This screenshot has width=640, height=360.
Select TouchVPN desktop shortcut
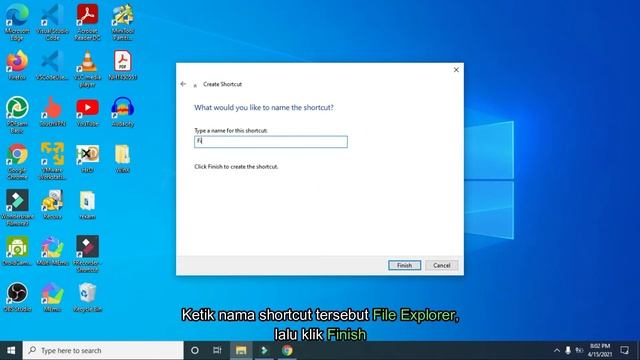[x=52, y=111]
